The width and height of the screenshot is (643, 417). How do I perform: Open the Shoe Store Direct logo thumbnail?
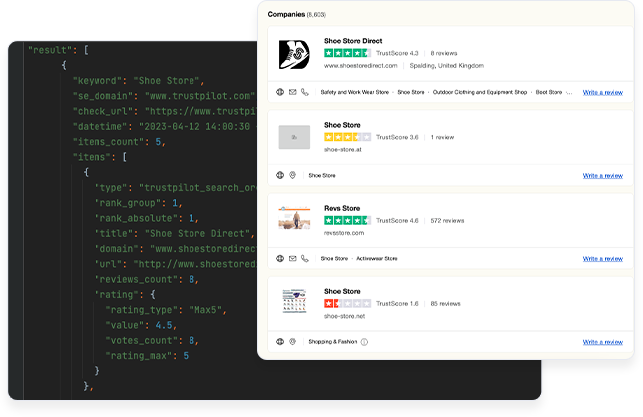[294, 54]
